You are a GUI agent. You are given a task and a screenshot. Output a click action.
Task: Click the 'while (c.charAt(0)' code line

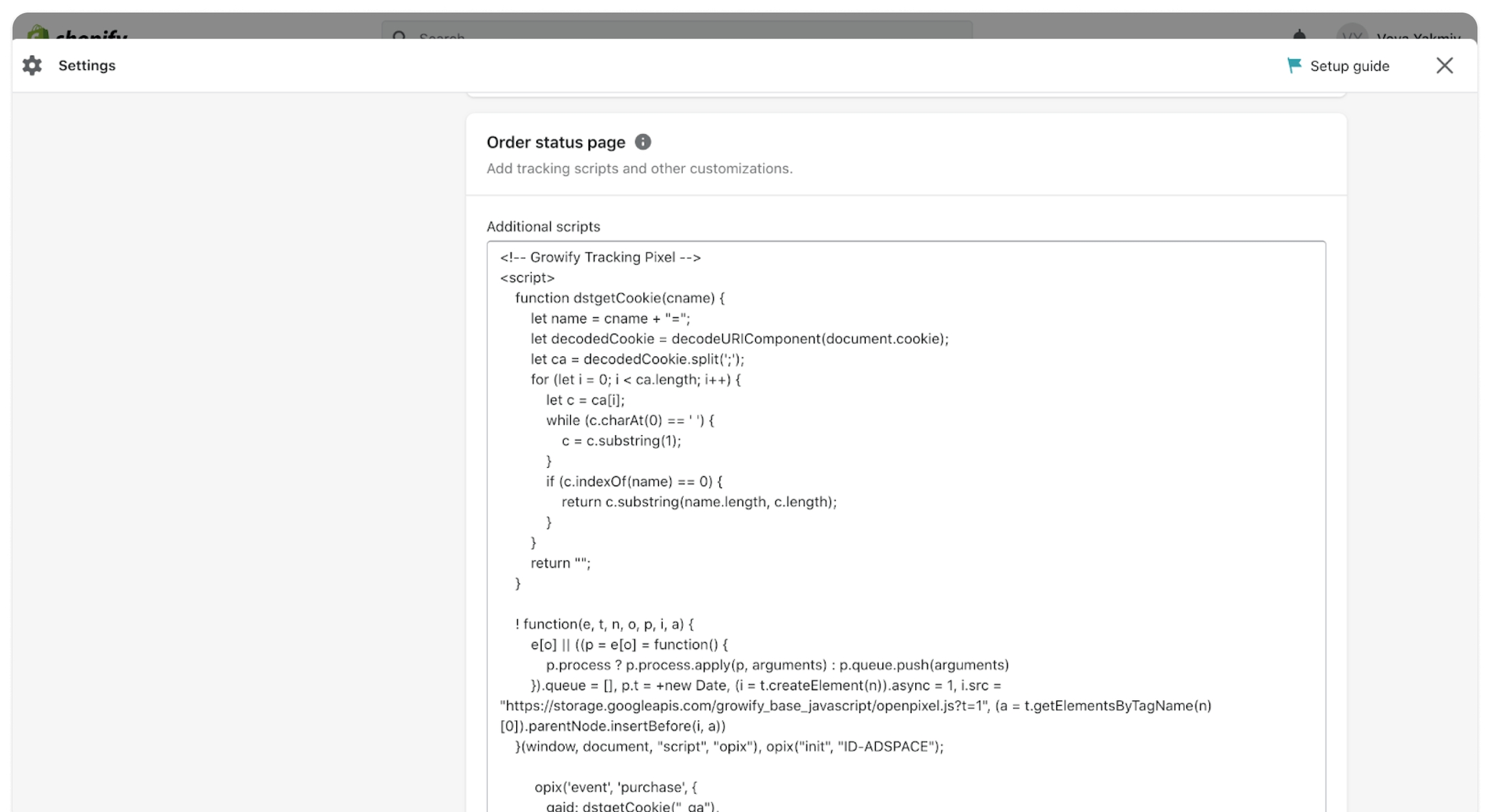630,420
